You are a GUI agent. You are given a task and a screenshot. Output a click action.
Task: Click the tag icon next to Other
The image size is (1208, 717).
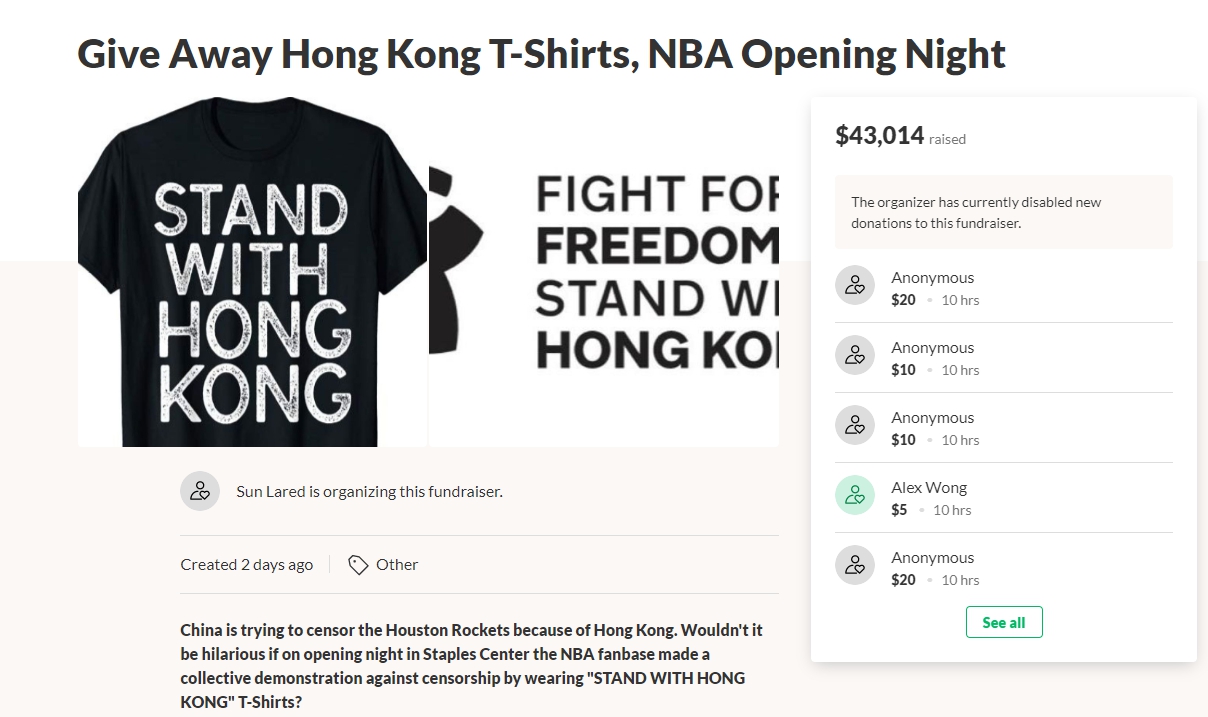357,564
